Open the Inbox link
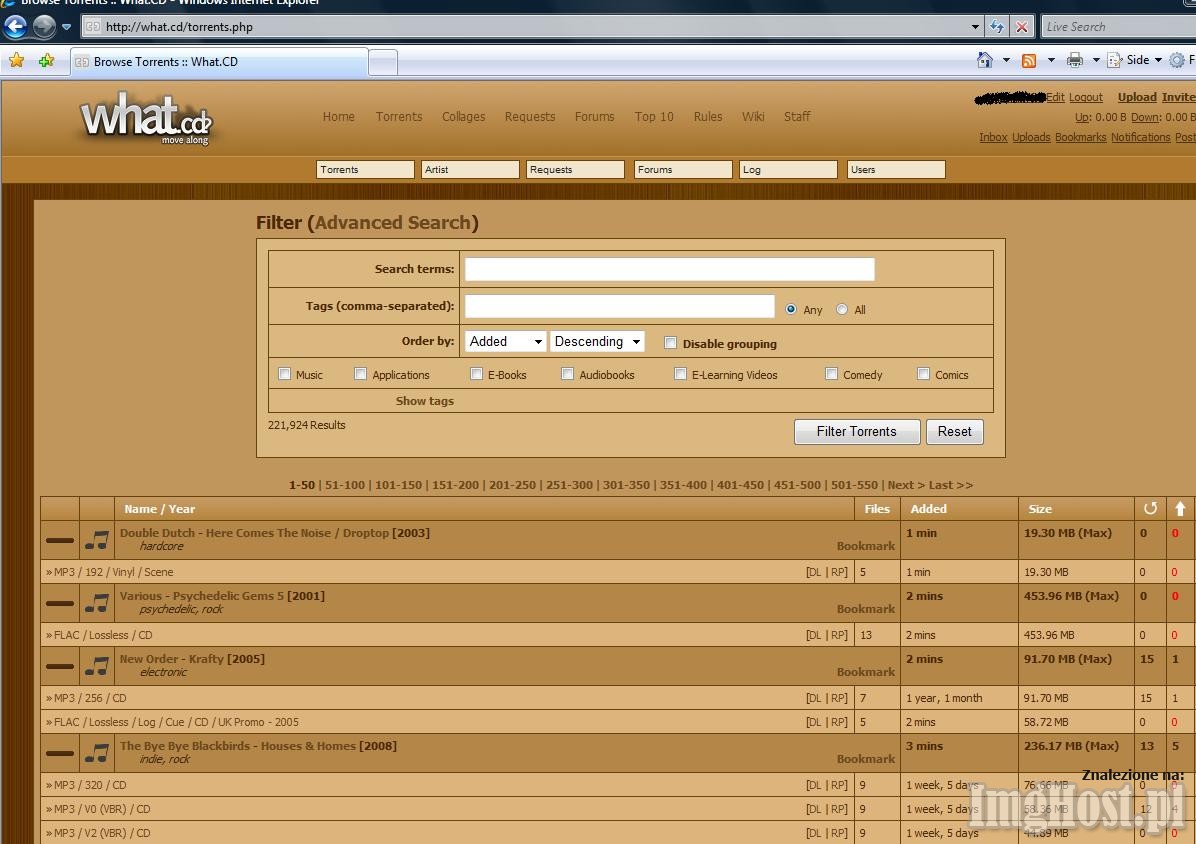1196x844 pixels. click(x=993, y=137)
